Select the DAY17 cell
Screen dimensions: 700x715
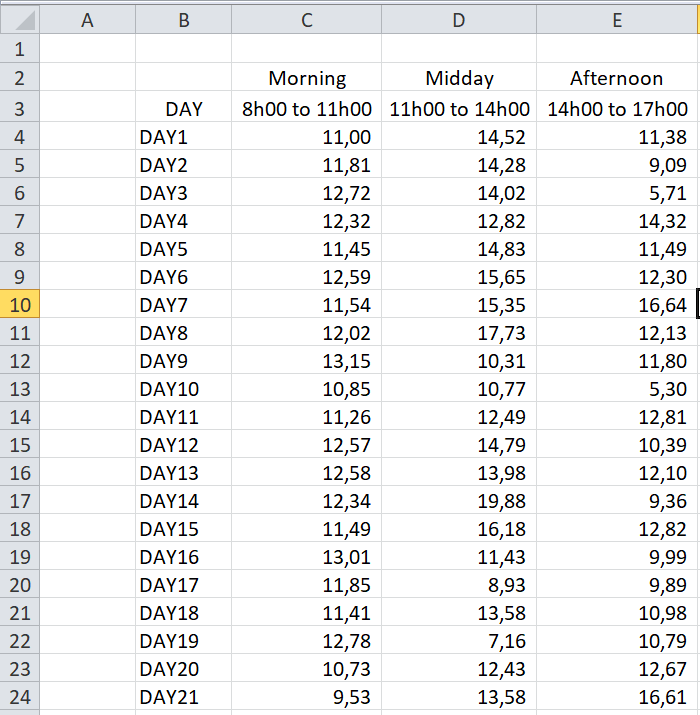pyautogui.click(x=183, y=585)
